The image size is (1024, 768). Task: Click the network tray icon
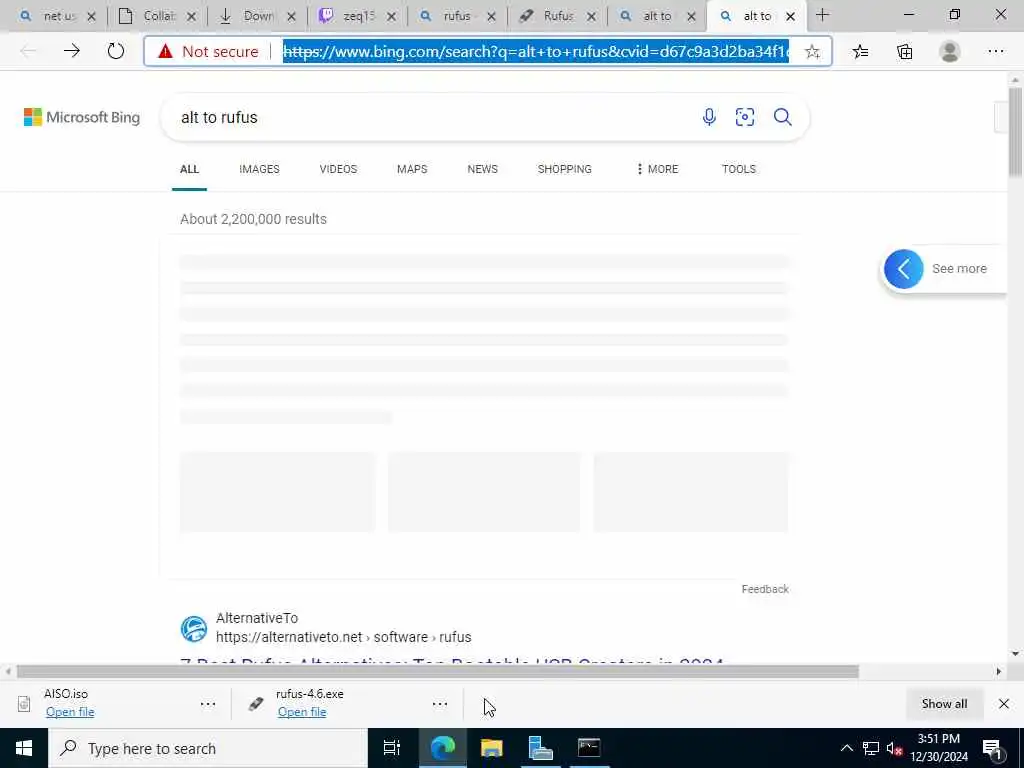click(871, 748)
